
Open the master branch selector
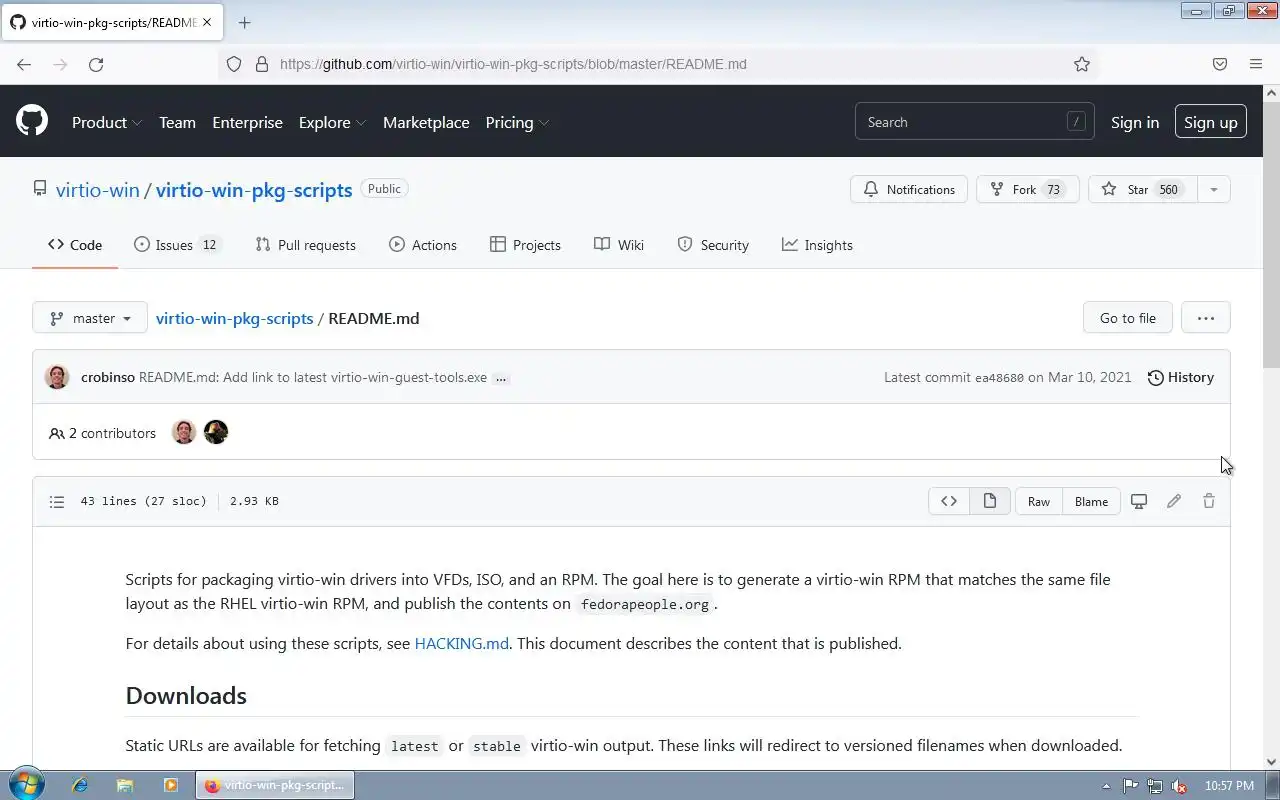click(x=90, y=318)
